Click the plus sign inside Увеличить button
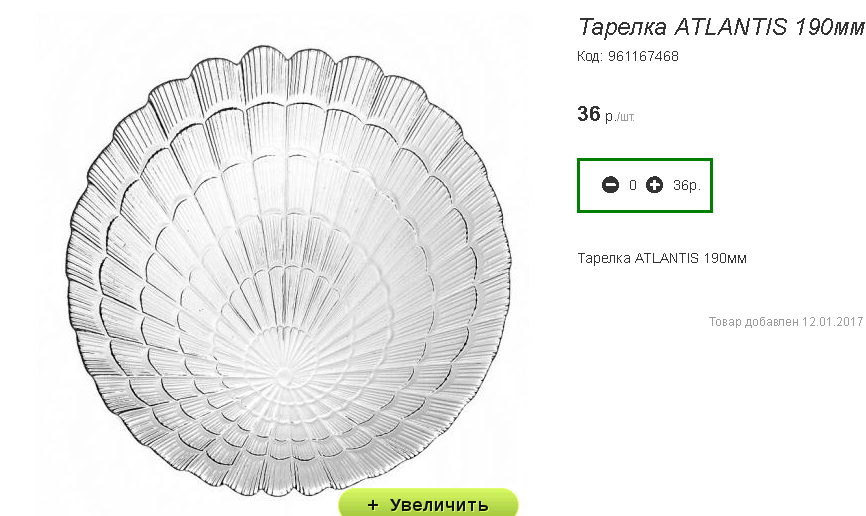866x516 pixels. (373, 505)
